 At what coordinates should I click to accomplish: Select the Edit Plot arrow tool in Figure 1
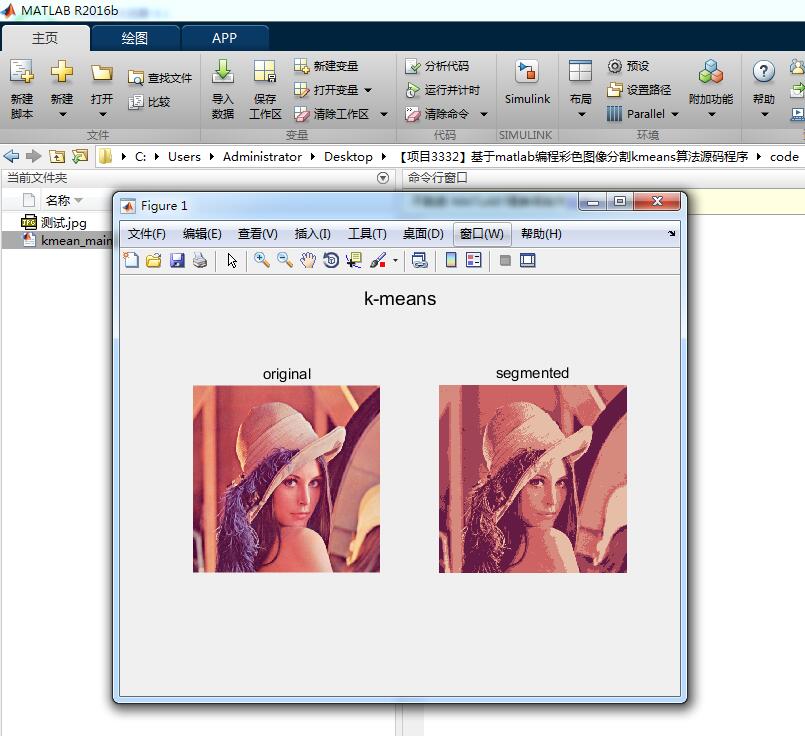233,260
